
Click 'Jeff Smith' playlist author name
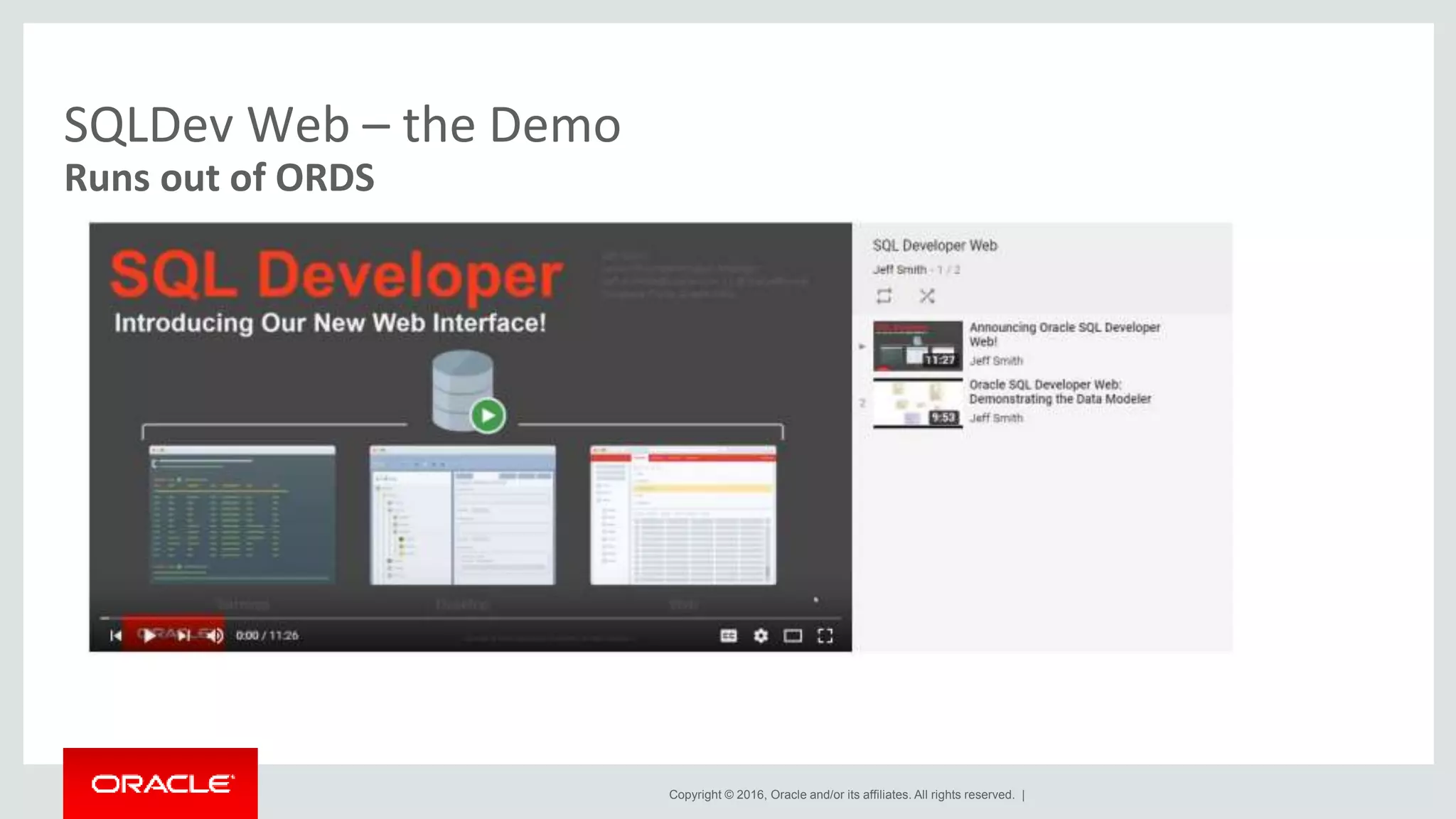pos(899,270)
